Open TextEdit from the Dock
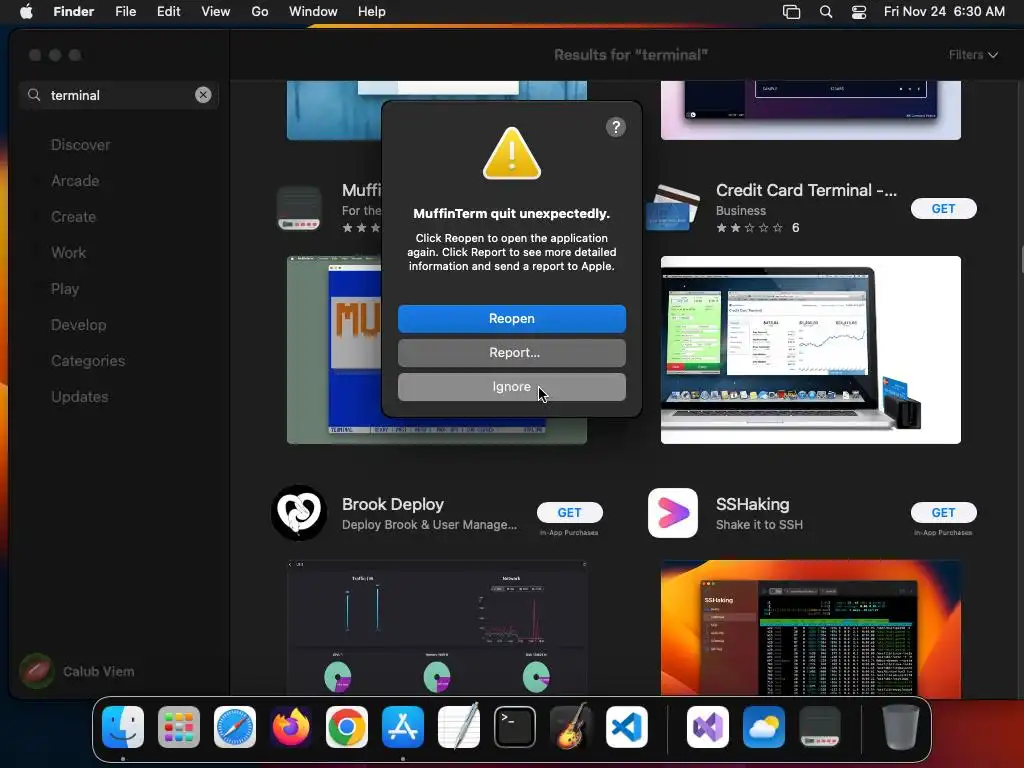This screenshot has width=1024, height=768. (x=458, y=727)
